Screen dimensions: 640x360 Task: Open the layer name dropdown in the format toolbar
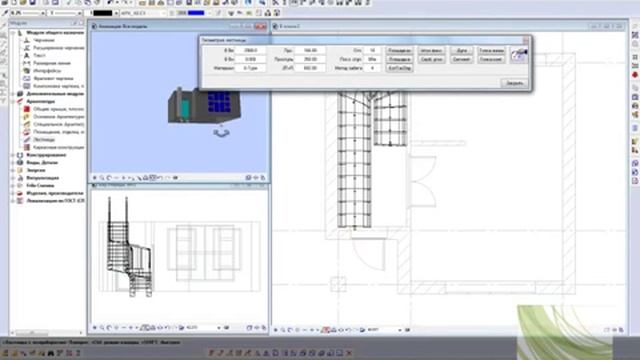(164, 13)
